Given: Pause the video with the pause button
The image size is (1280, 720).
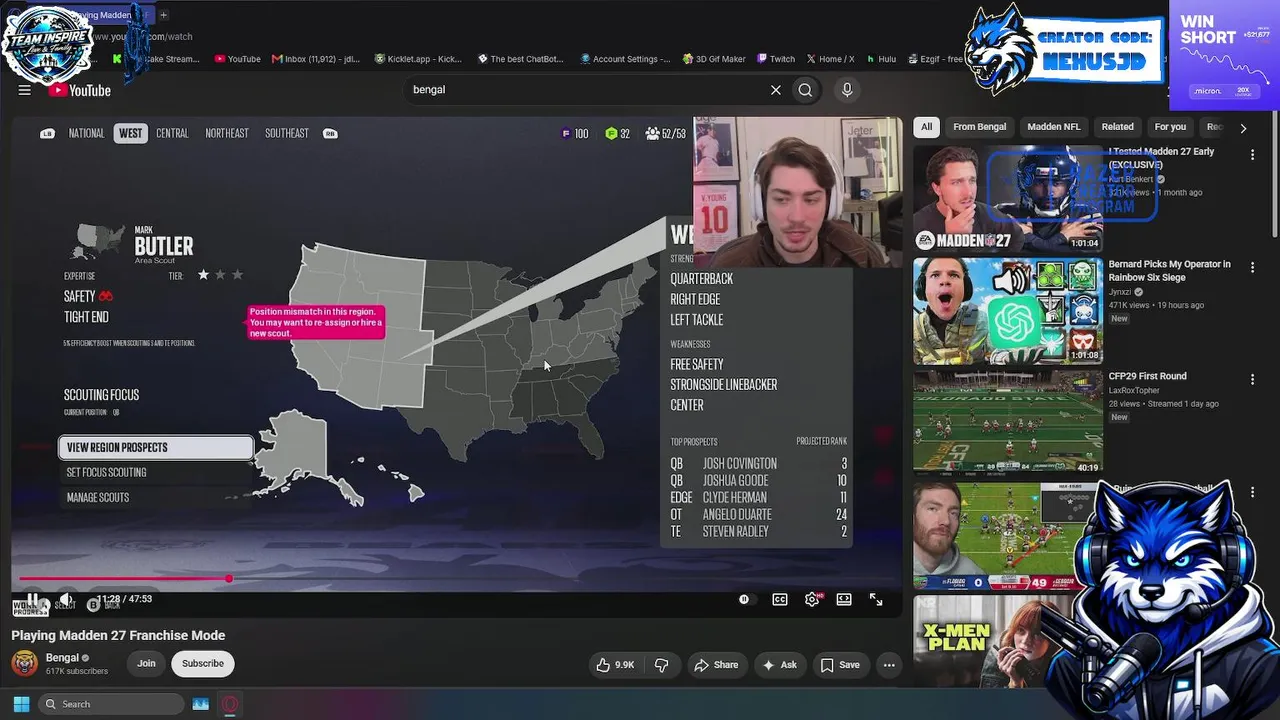Looking at the screenshot, I should [x=32, y=600].
